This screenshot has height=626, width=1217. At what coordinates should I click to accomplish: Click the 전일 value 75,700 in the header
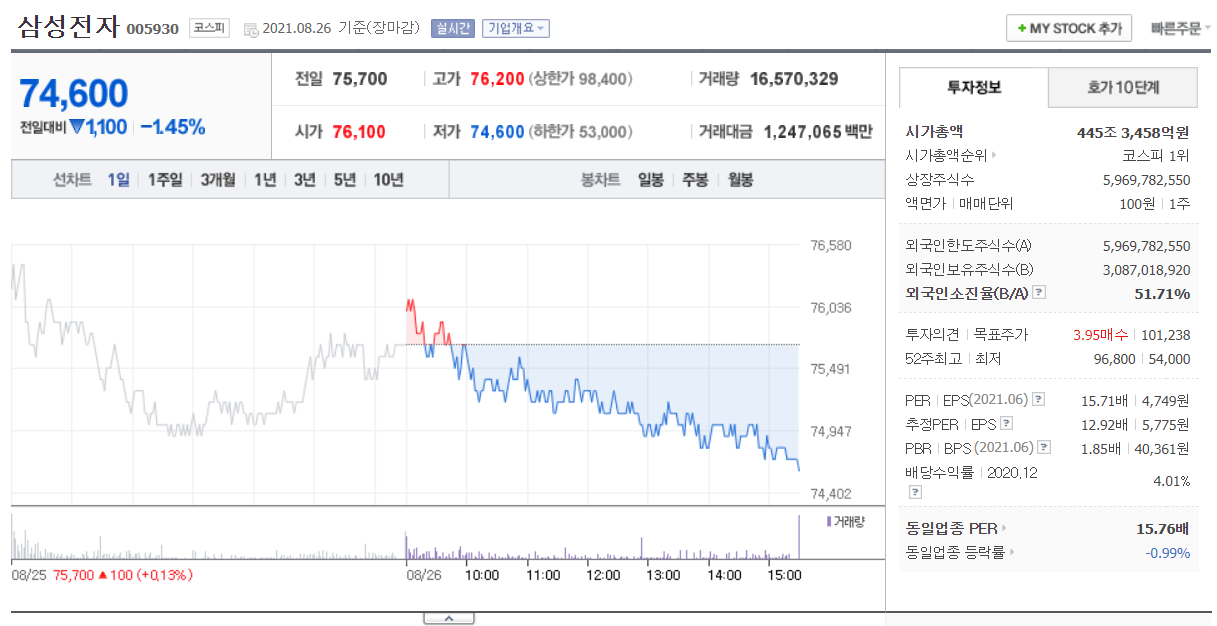tap(360, 79)
